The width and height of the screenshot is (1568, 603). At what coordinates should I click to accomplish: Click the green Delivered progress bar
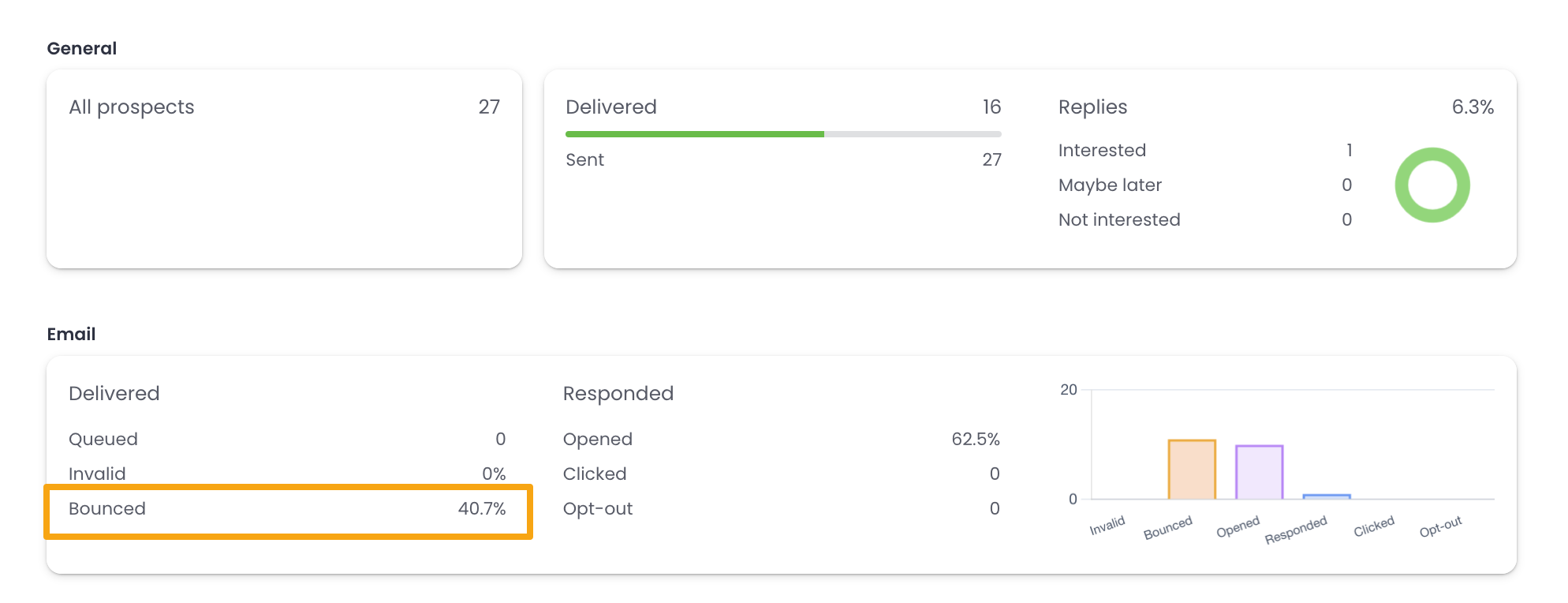(694, 134)
